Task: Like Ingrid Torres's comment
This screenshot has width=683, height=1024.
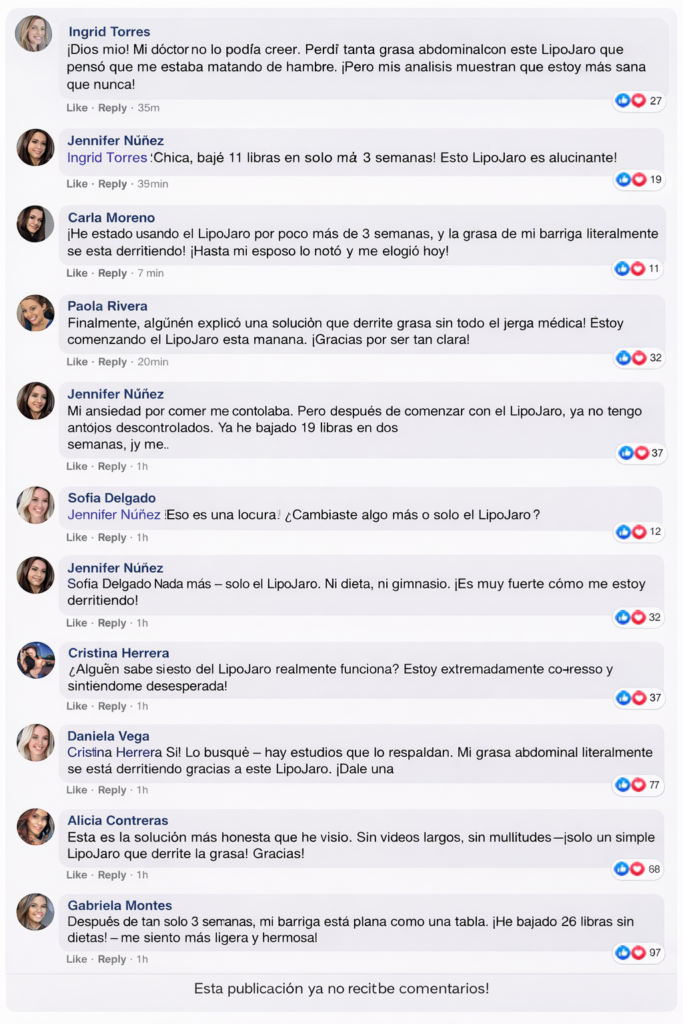Action: click(x=77, y=108)
